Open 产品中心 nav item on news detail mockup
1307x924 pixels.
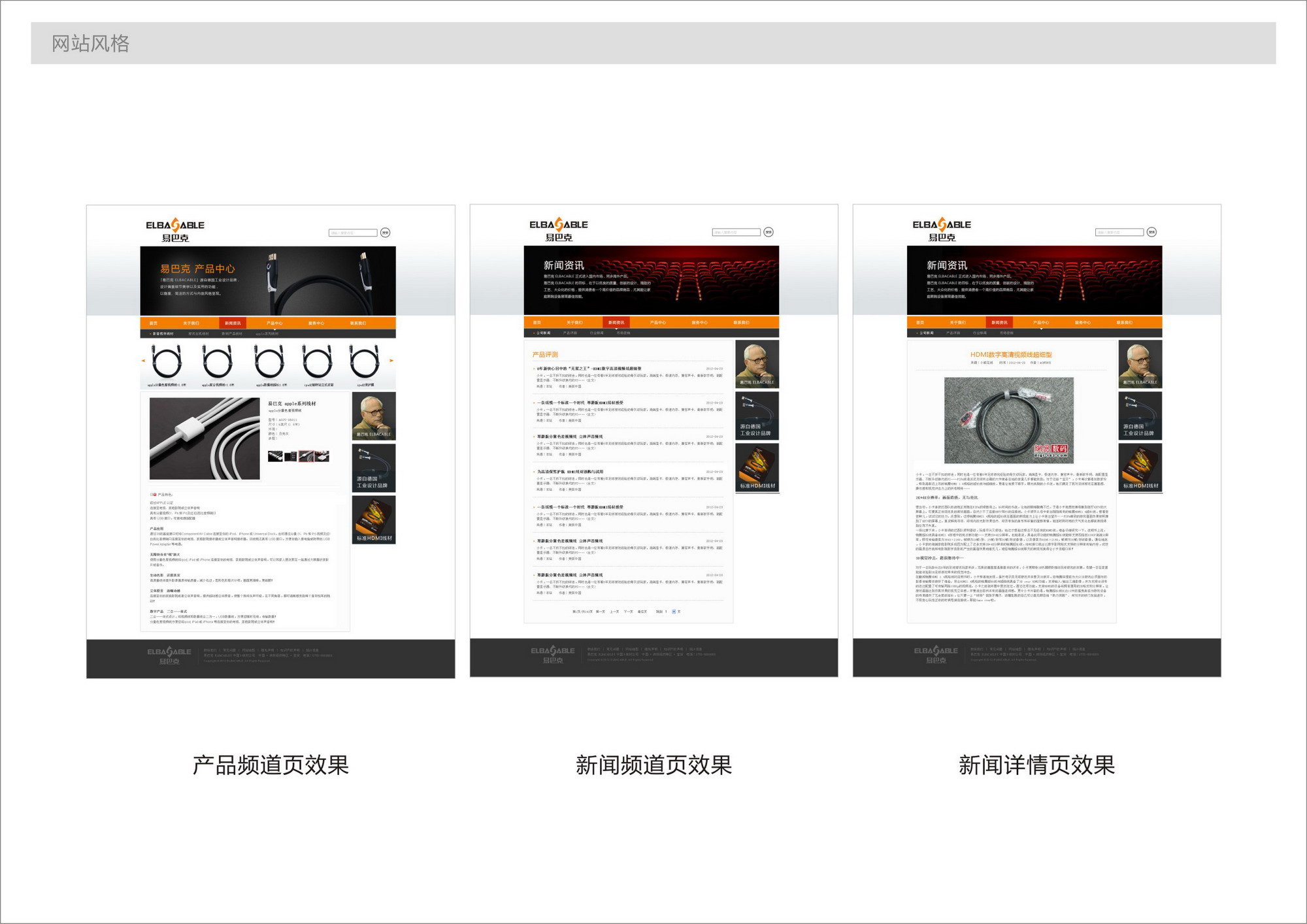[x=1041, y=323]
